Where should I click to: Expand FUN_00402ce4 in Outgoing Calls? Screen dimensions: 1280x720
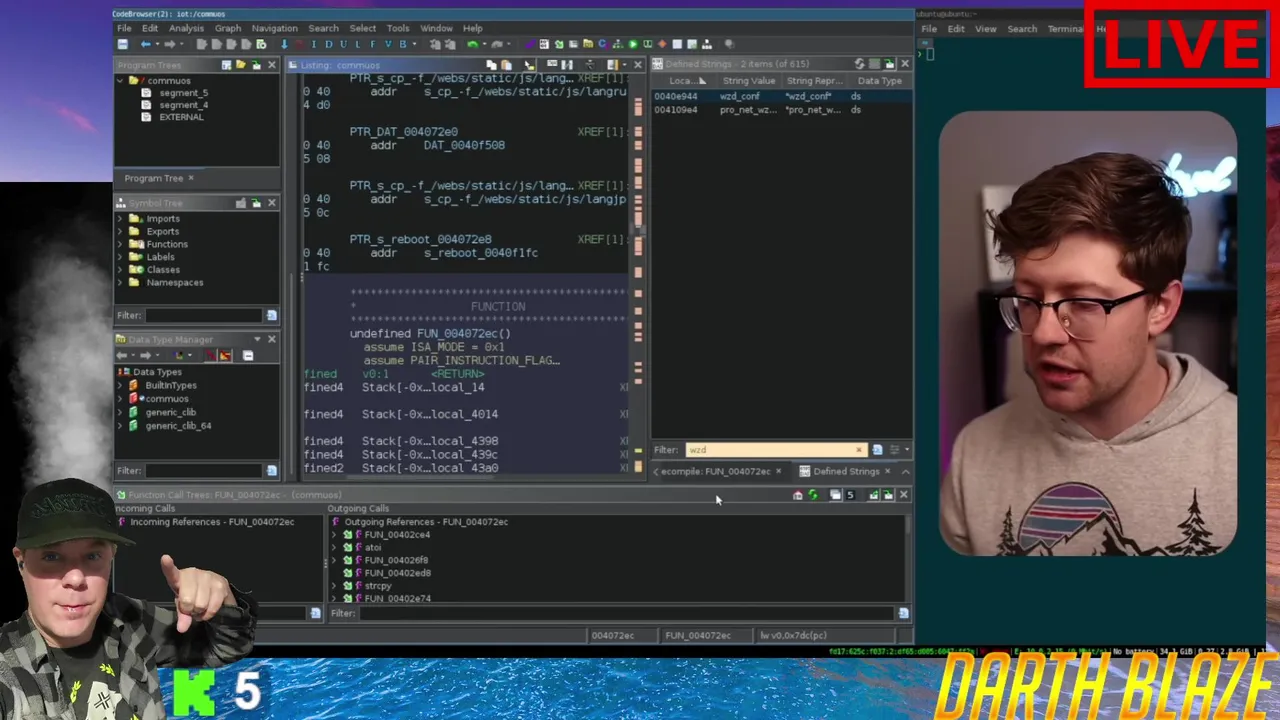(x=335, y=535)
